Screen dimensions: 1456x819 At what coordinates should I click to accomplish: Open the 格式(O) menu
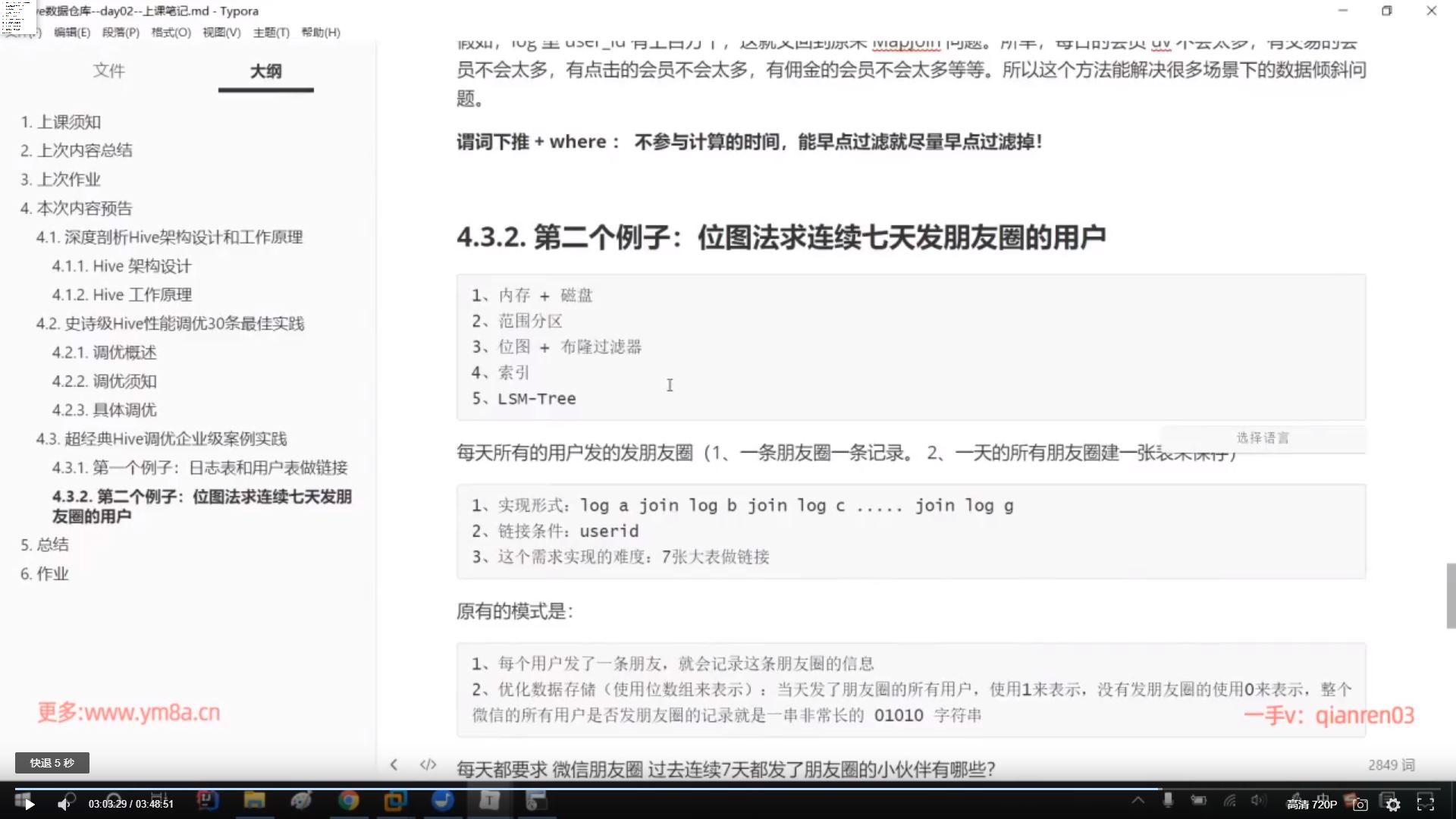pyautogui.click(x=171, y=32)
